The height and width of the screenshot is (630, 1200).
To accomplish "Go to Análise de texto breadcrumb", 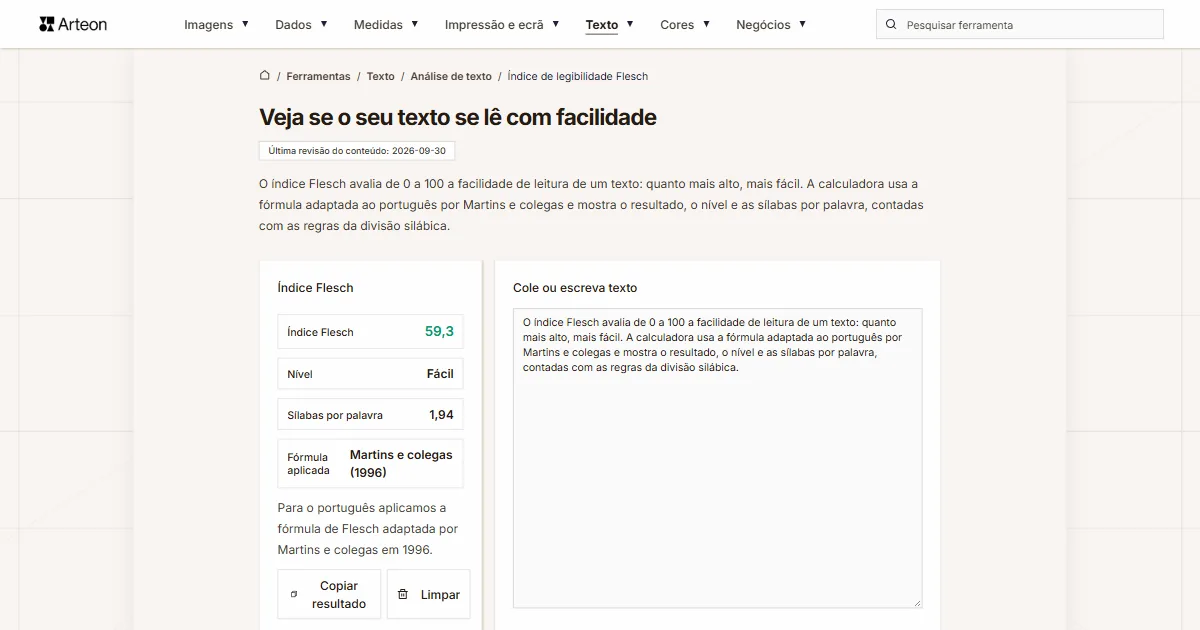I will 451,76.
